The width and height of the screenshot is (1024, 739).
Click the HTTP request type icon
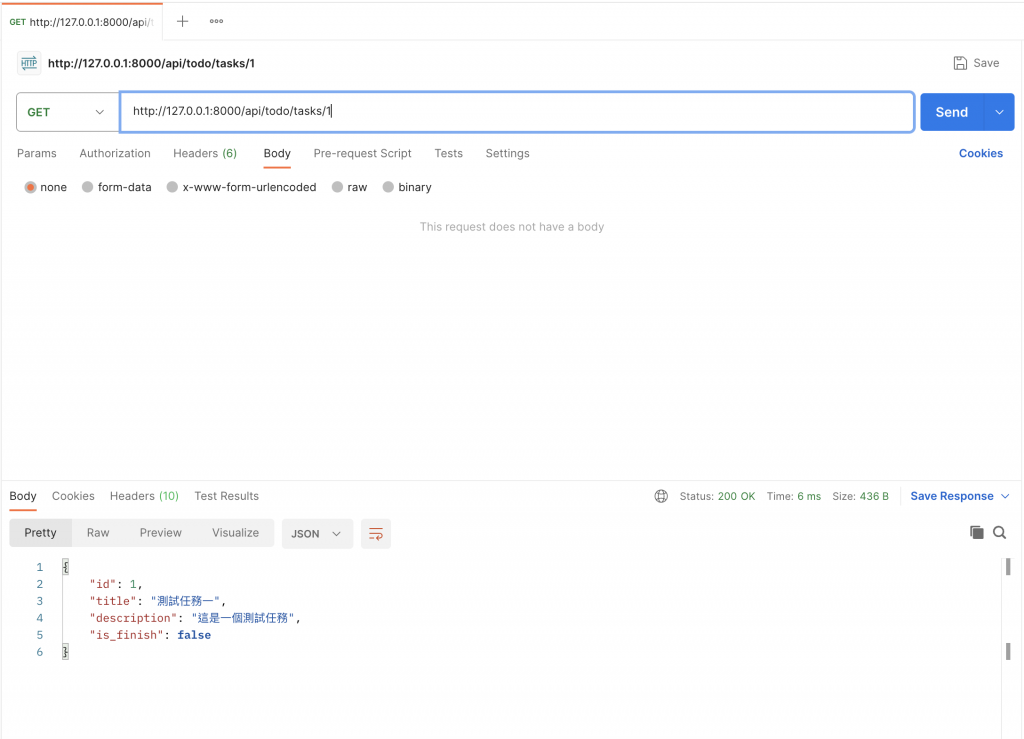(x=29, y=63)
